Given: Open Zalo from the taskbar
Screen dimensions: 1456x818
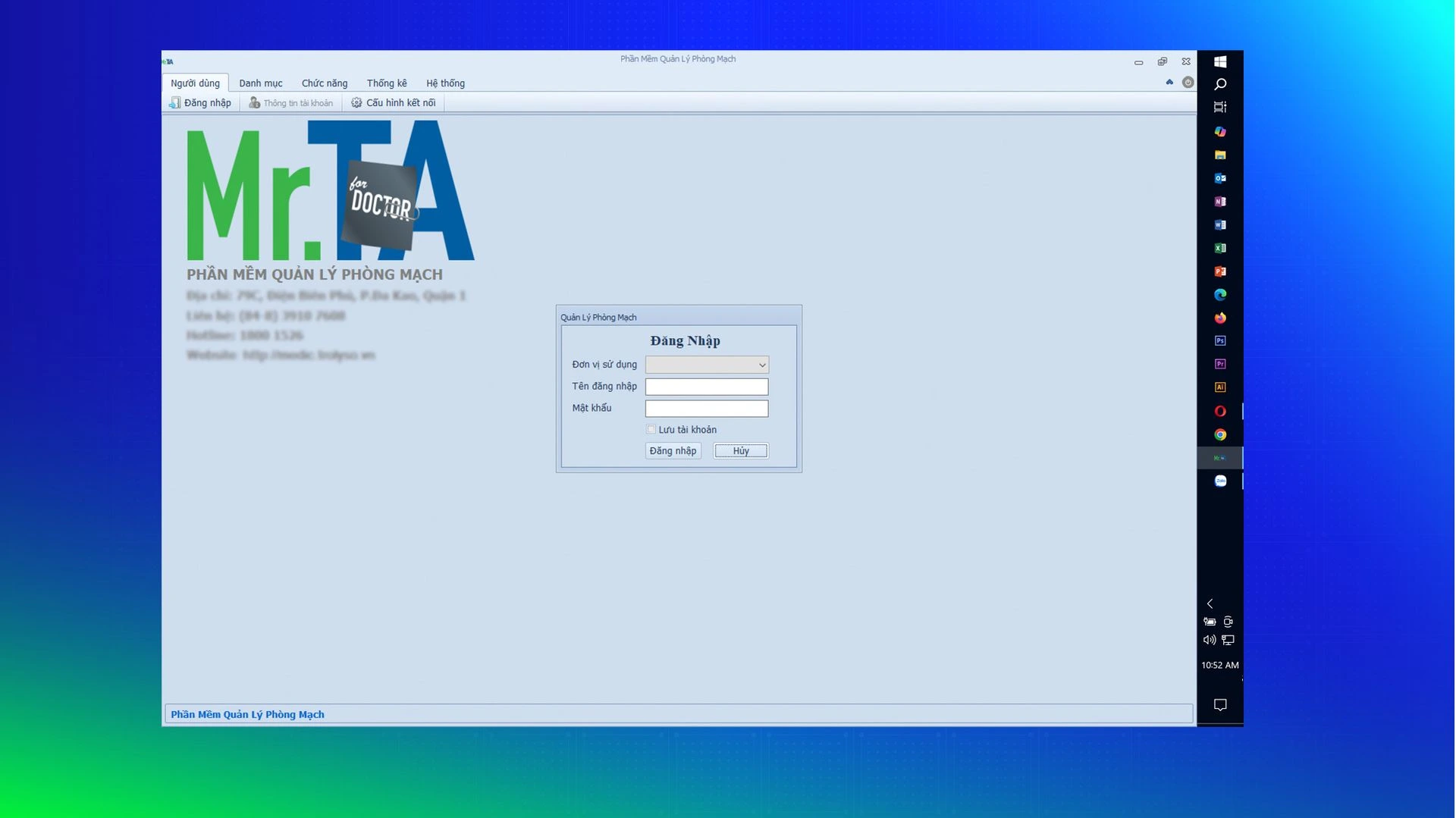Looking at the screenshot, I should 1219,481.
